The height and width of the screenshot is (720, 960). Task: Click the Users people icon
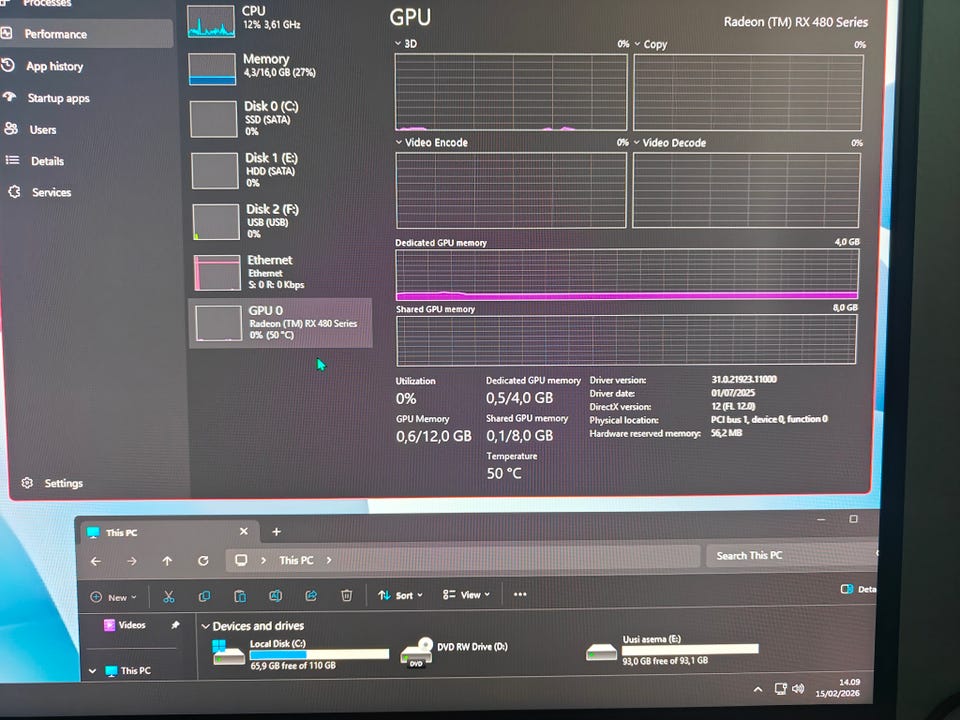click(11, 129)
